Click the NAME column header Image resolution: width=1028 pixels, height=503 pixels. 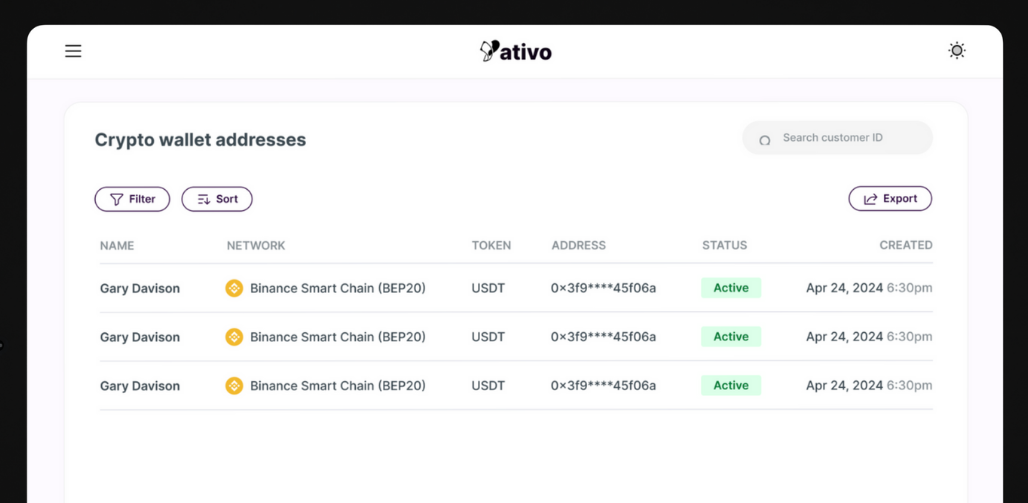pyautogui.click(x=117, y=246)
